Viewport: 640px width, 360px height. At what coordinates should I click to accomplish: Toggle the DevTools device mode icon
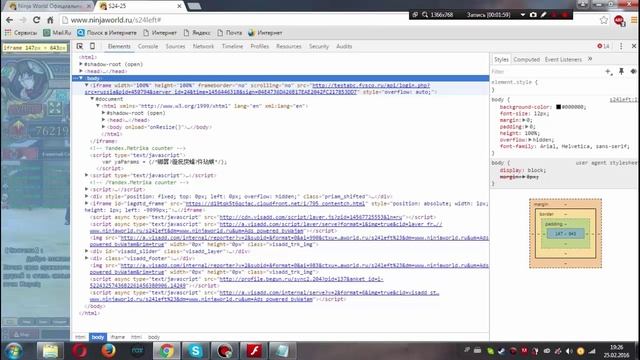point(93,46)
